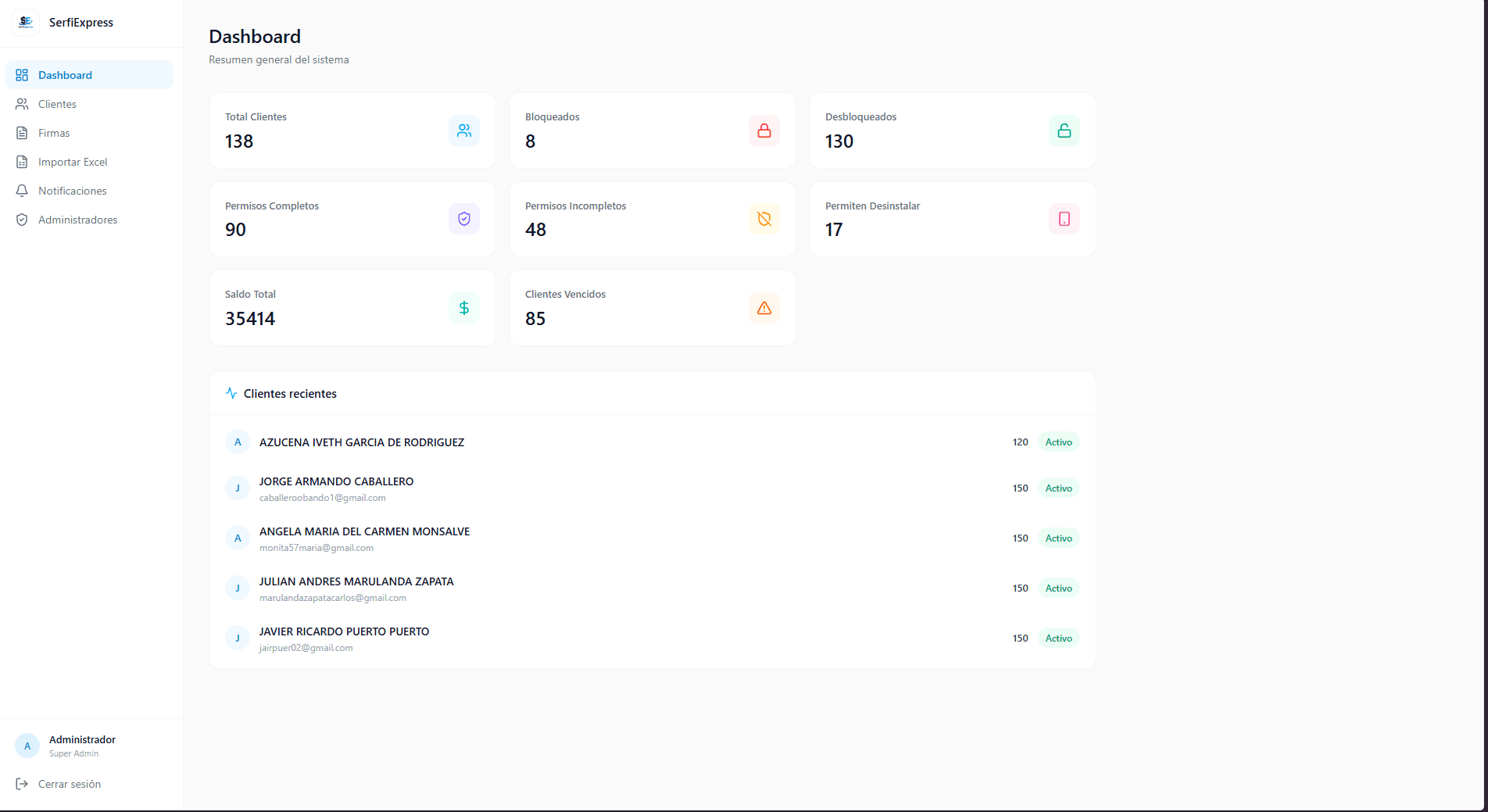The image size is (1488, 812).
Task: Click the phone icon on Permiten Desinstalar card
Action: [x=1064, y=219]
